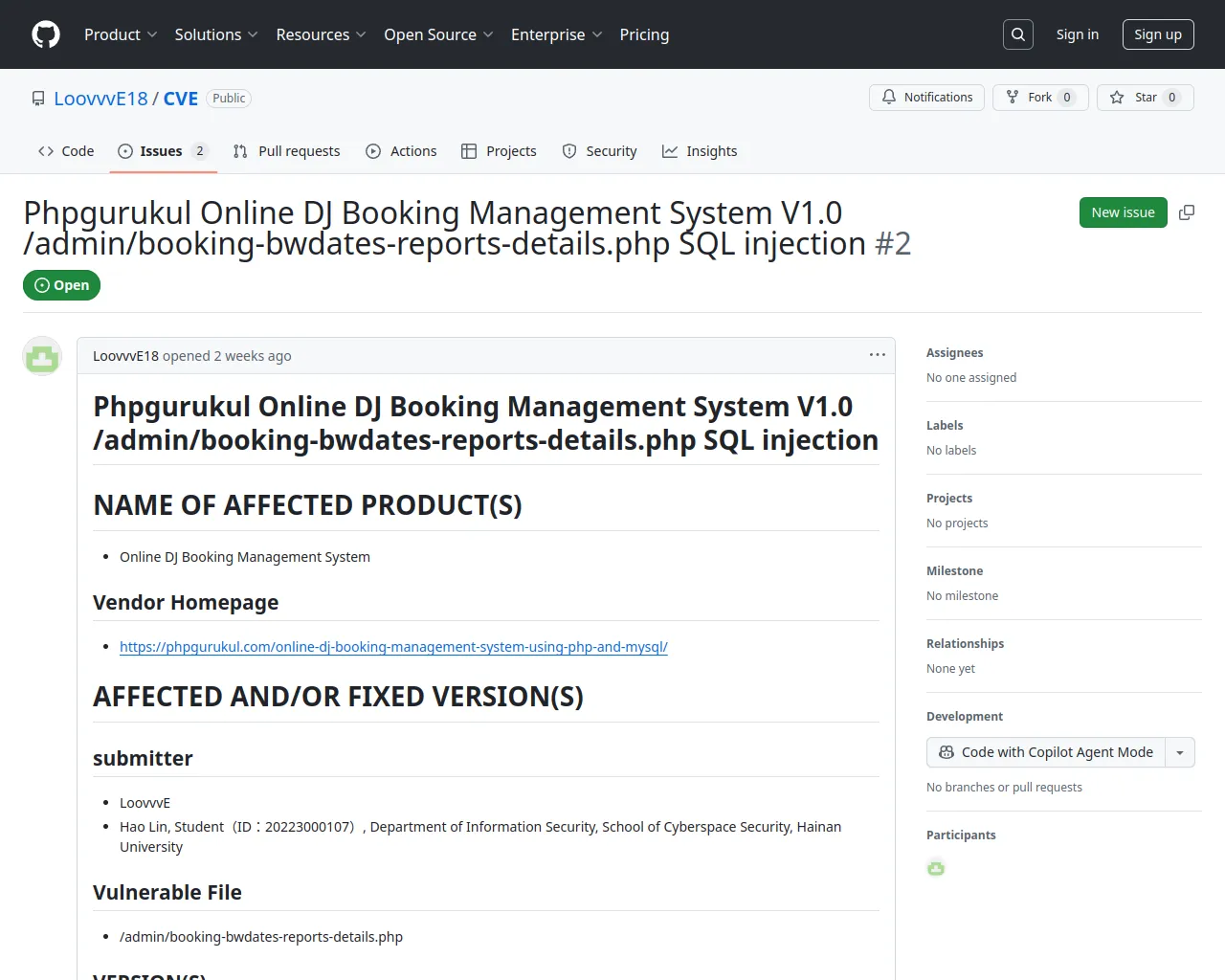This screenshot has height=980, width=1225.
Task: Click the Relationships heading in the sidebar
Action: [x=965, y=644]
